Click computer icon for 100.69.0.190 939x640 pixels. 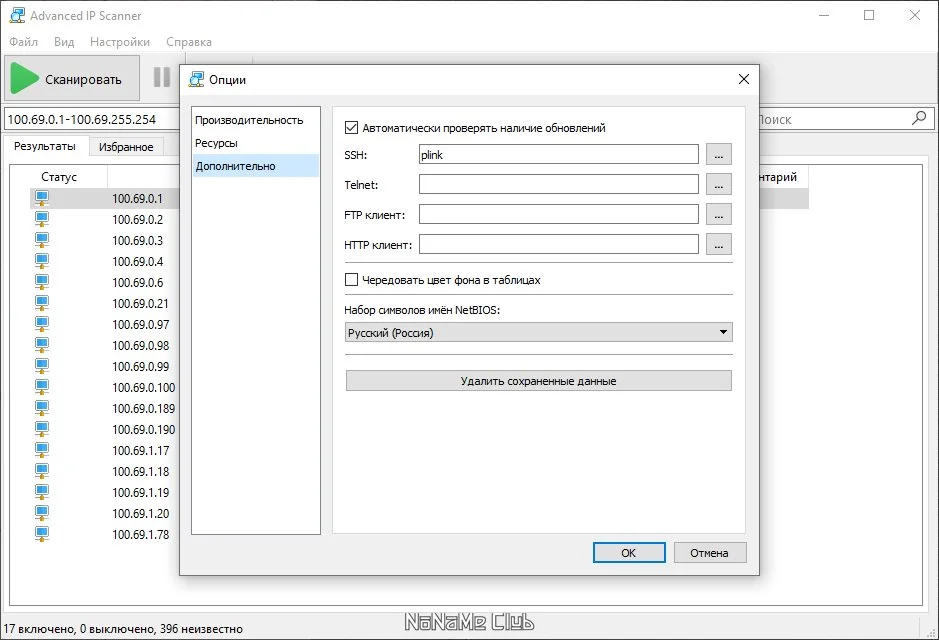click(42, 429)
